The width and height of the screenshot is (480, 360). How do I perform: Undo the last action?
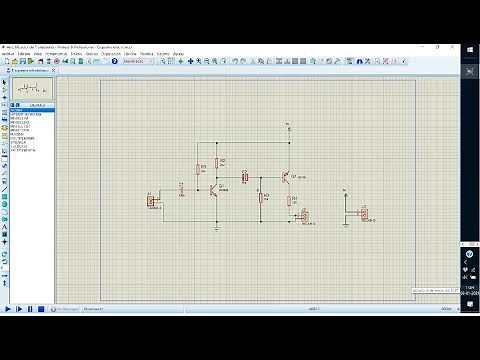235,61
